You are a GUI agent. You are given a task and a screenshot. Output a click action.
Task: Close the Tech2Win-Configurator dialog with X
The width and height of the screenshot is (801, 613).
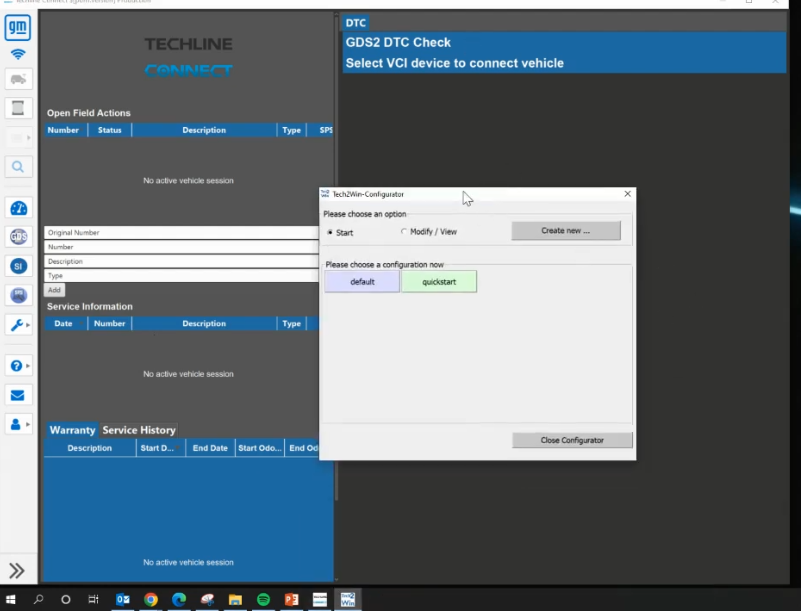(627, 194)
